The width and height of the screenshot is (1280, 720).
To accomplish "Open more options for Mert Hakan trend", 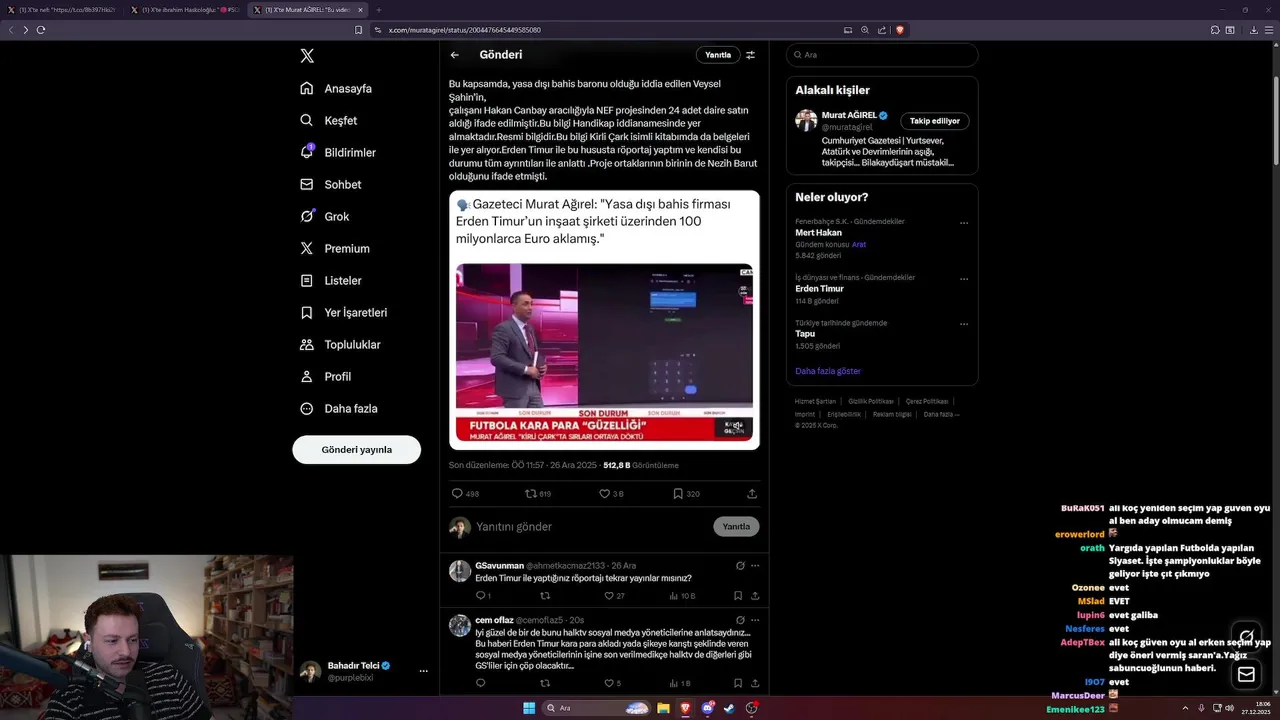I will pyautogui.click(x=964, y=223).
